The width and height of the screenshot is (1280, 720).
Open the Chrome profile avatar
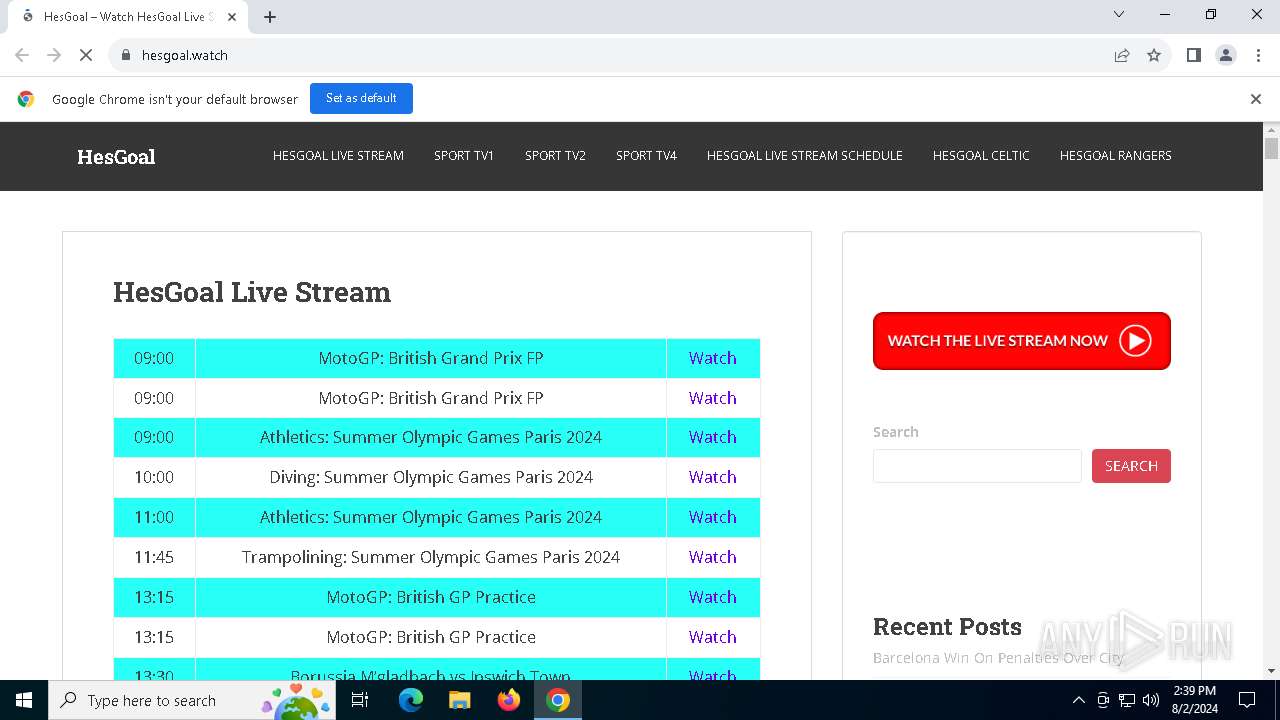[1226, 55]
